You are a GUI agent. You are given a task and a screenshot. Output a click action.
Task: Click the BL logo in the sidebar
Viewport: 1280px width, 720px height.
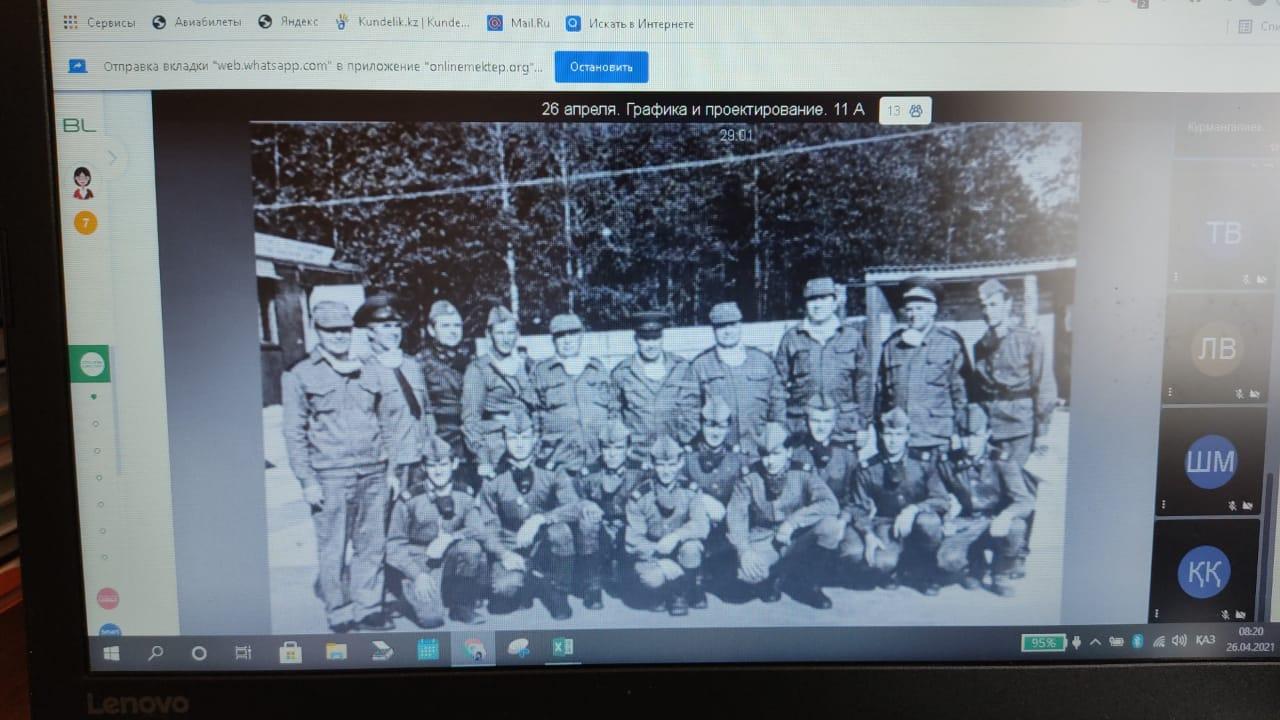point(78,125)
